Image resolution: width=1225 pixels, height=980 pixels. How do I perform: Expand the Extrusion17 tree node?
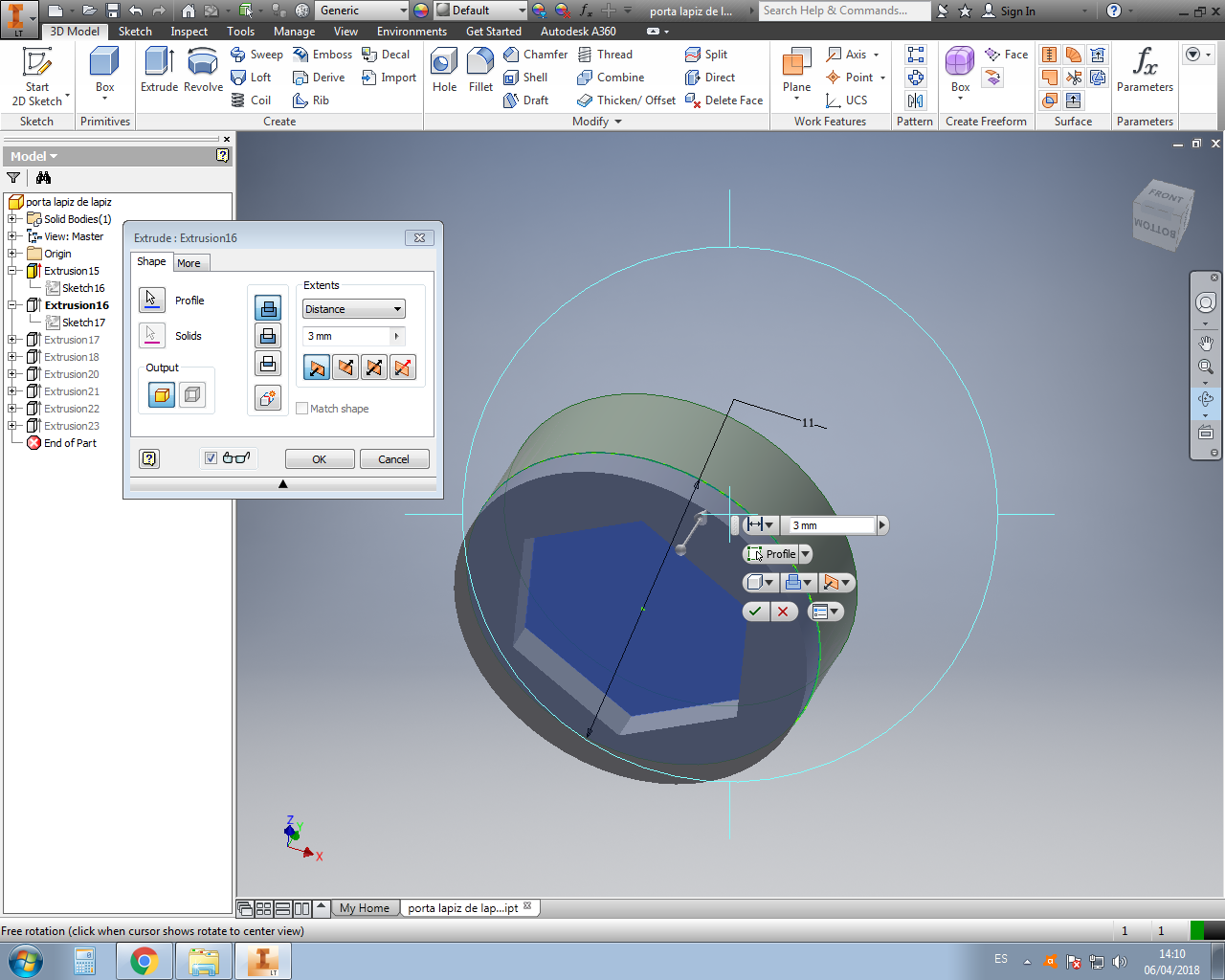point(12,340)
